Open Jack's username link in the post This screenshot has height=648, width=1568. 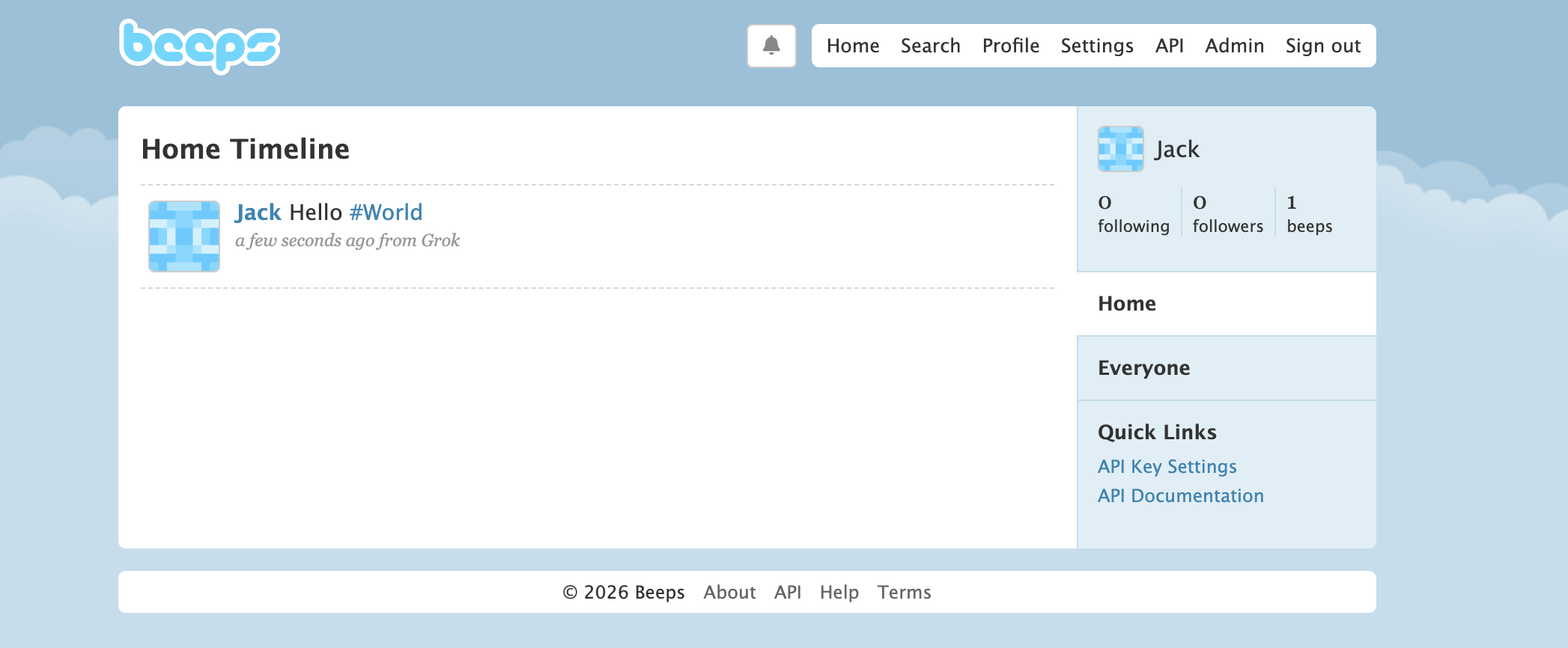pyautogui.click(x=258, y=213)
